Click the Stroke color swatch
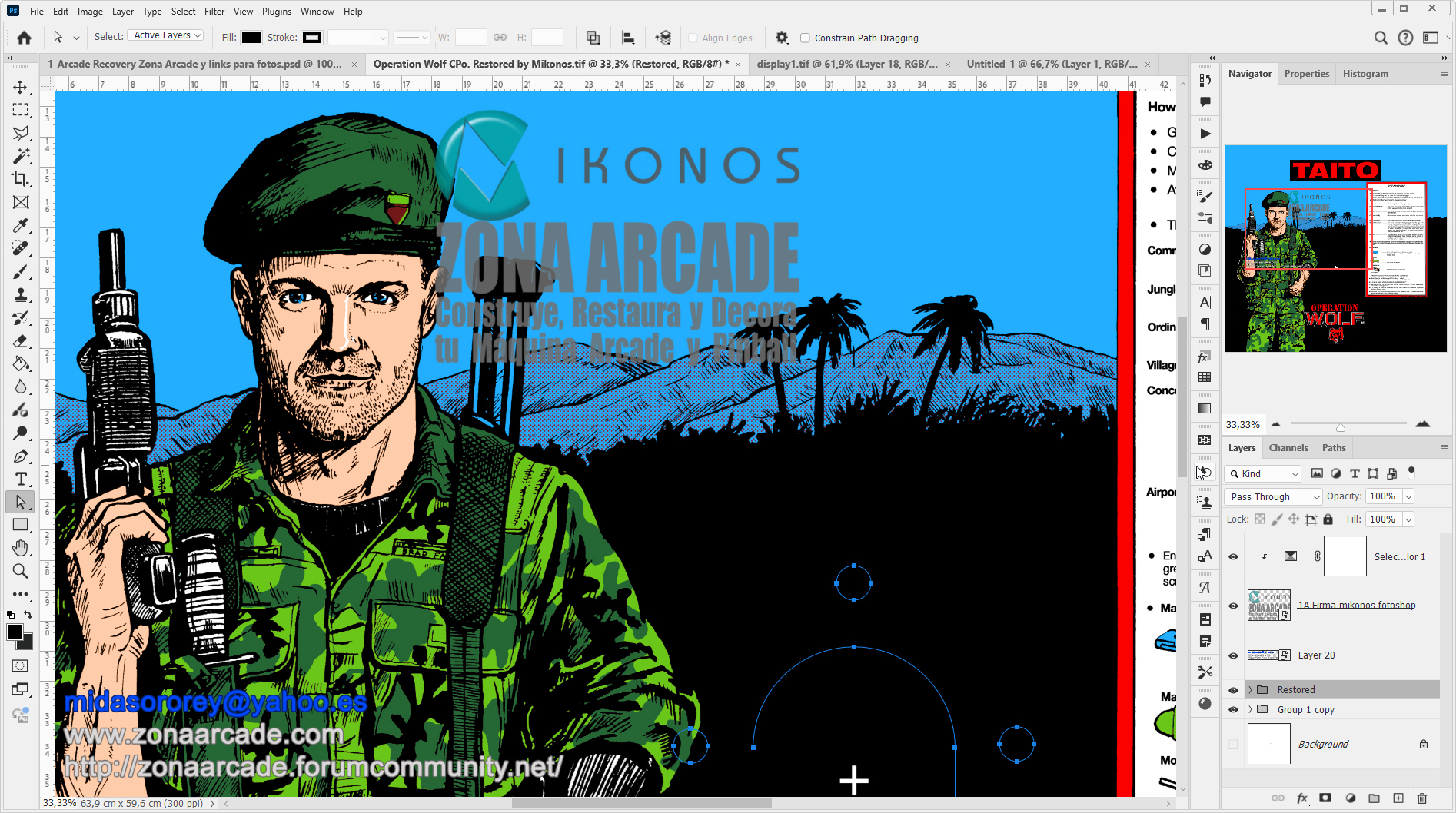Viewport: 1456px width, 813px height. (312, 38)
